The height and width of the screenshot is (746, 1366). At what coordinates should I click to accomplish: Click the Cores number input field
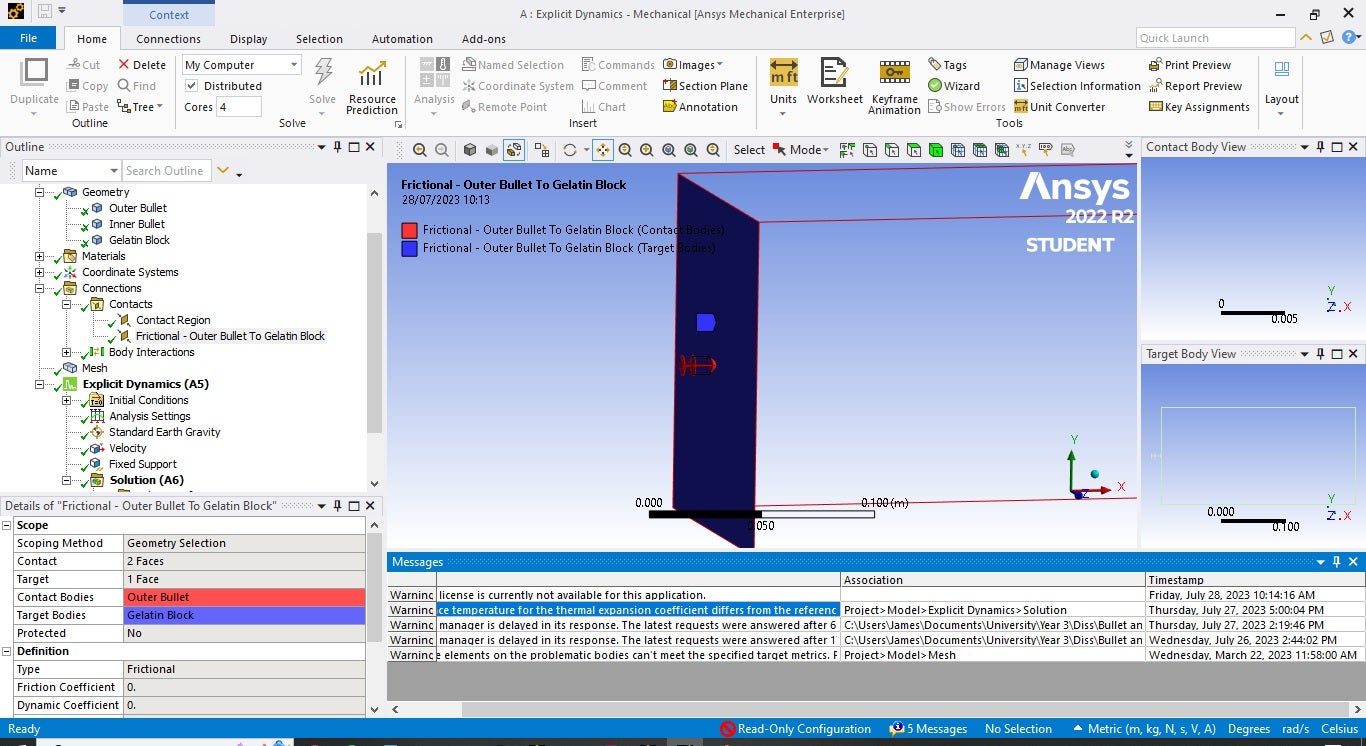(238, 107)
